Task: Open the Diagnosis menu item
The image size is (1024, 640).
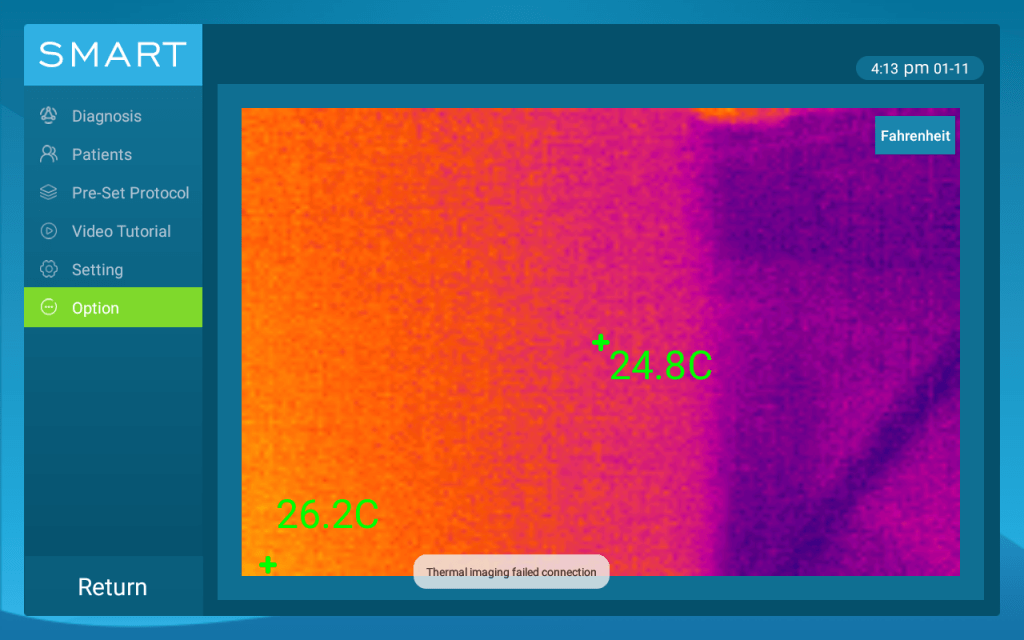Action: 107,116
